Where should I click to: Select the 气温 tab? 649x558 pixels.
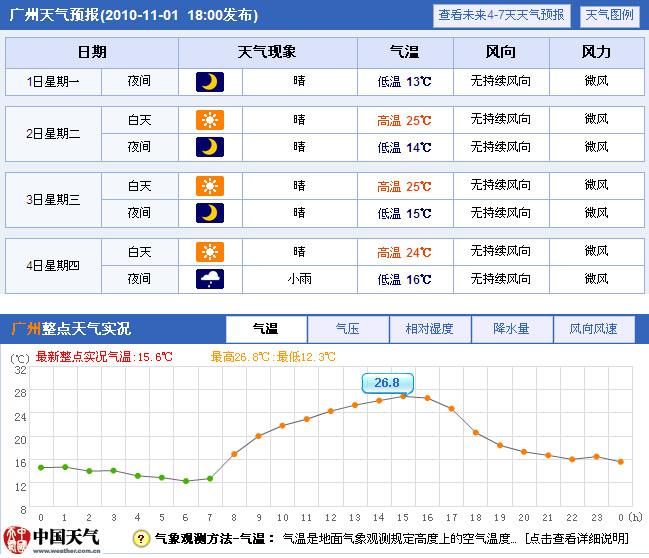[266, 329]
